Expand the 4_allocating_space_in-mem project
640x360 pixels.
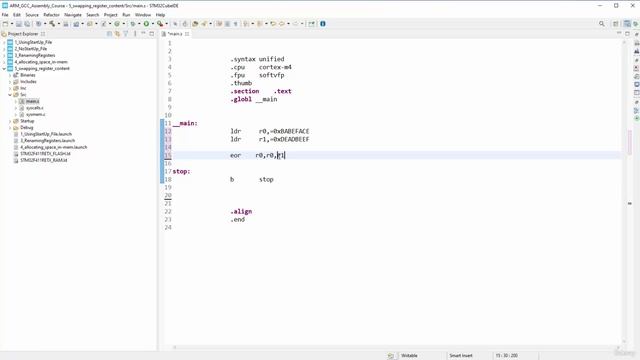pyautogui.click(x=4, y=62)
